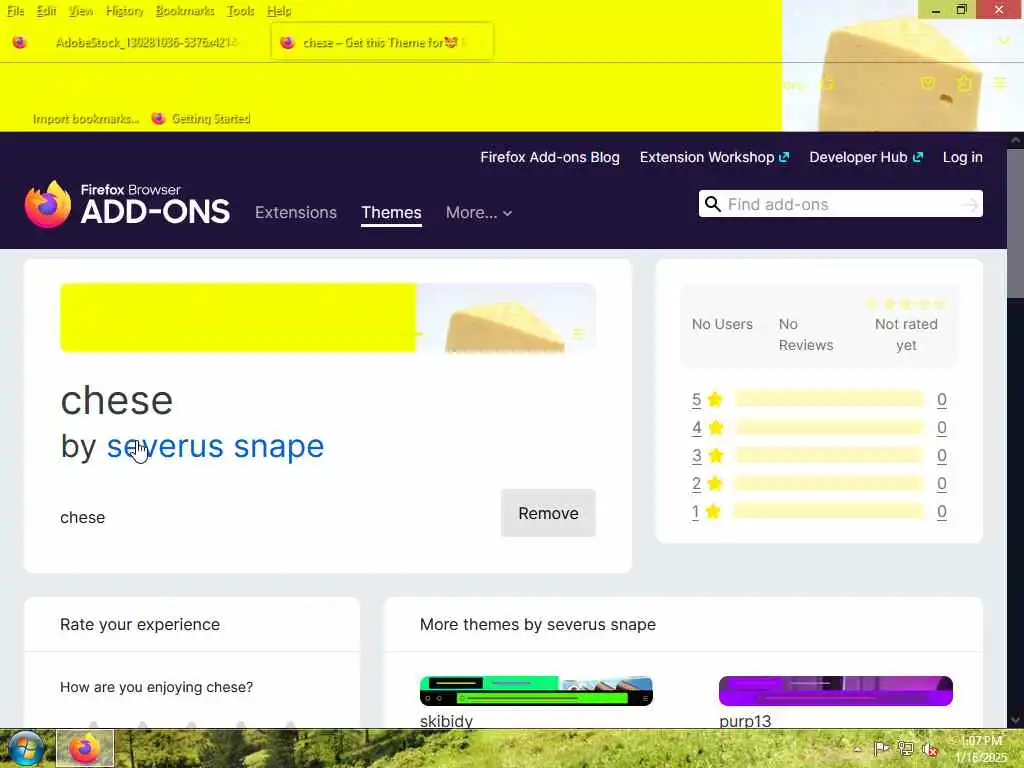The height and width of the screenshot is (768, 1024).
Task: Open the Pocket shield icon in the toolbar
Action: click(x=927, y=83)
